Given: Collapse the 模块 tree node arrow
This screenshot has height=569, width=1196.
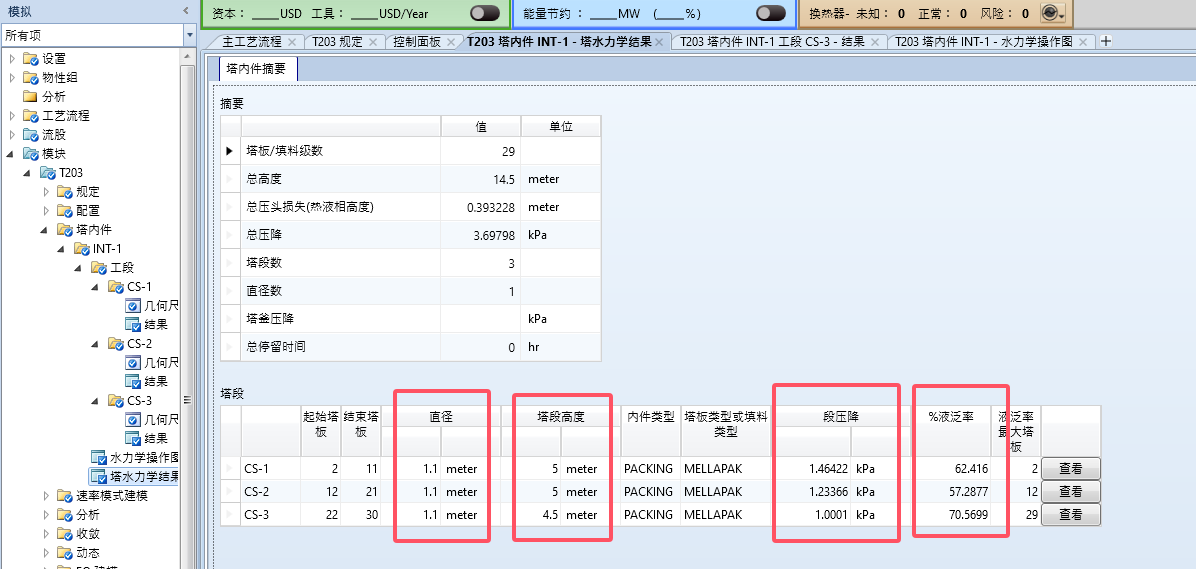Looking at the screenshot, I should pos(11,154).
